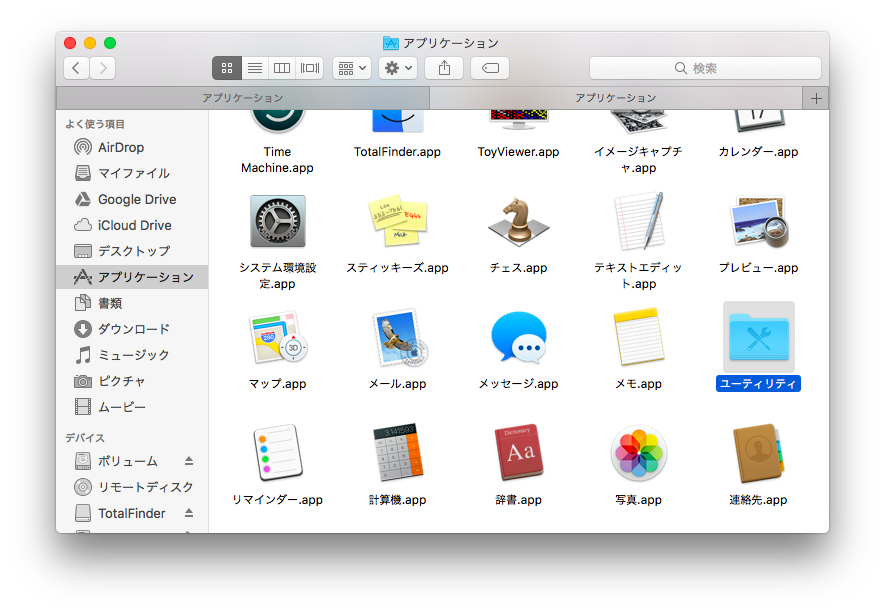
Task: Open the gear action menu dropdown
Action: [x=398, y=68]
